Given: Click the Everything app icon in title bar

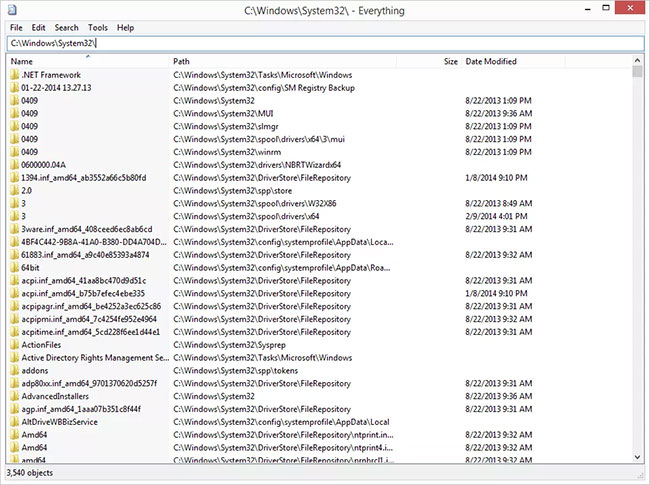Looking at the screenshot, I should (12, 9).
